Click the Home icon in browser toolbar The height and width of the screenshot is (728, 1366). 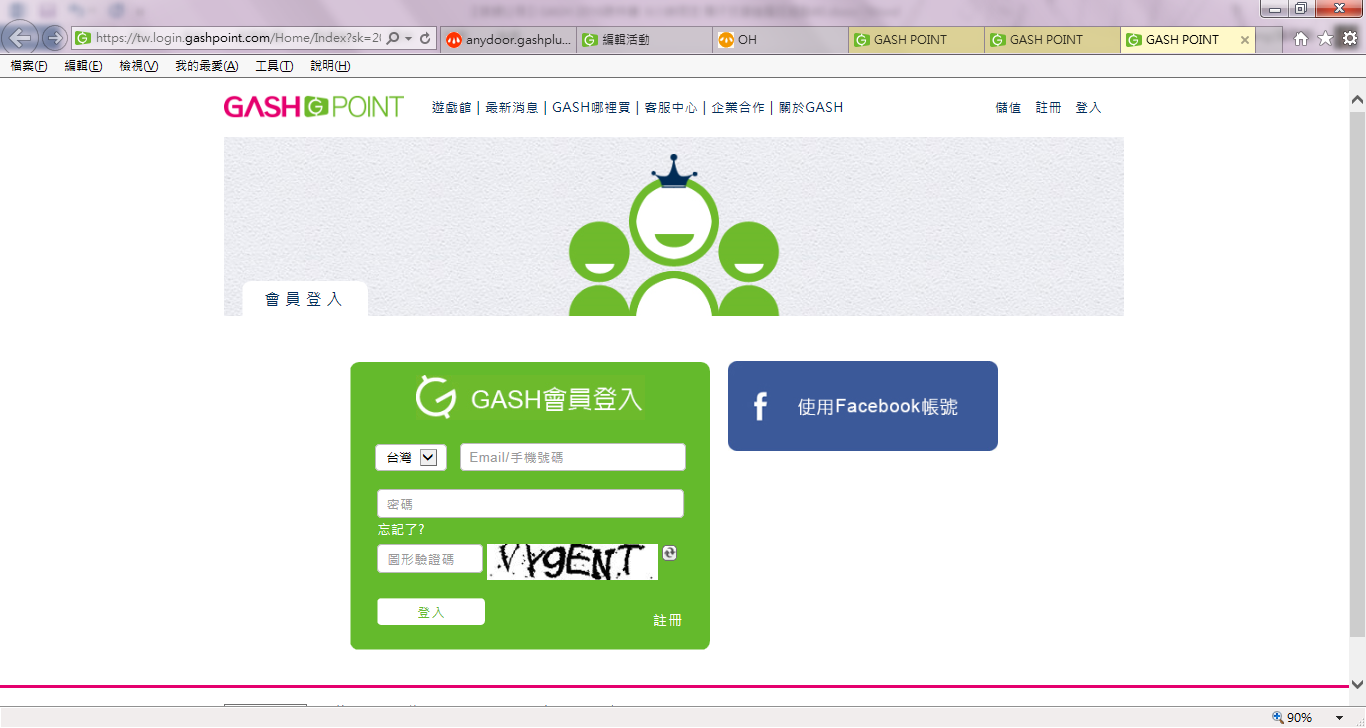point(1301,39)
